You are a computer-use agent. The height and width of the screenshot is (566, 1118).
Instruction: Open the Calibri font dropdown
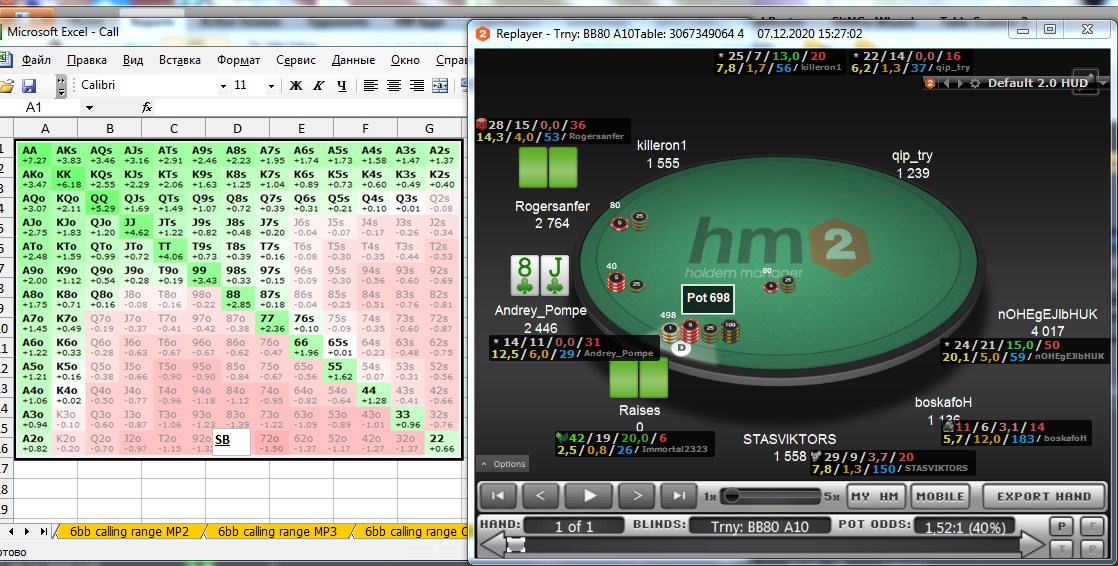point(223,86)
